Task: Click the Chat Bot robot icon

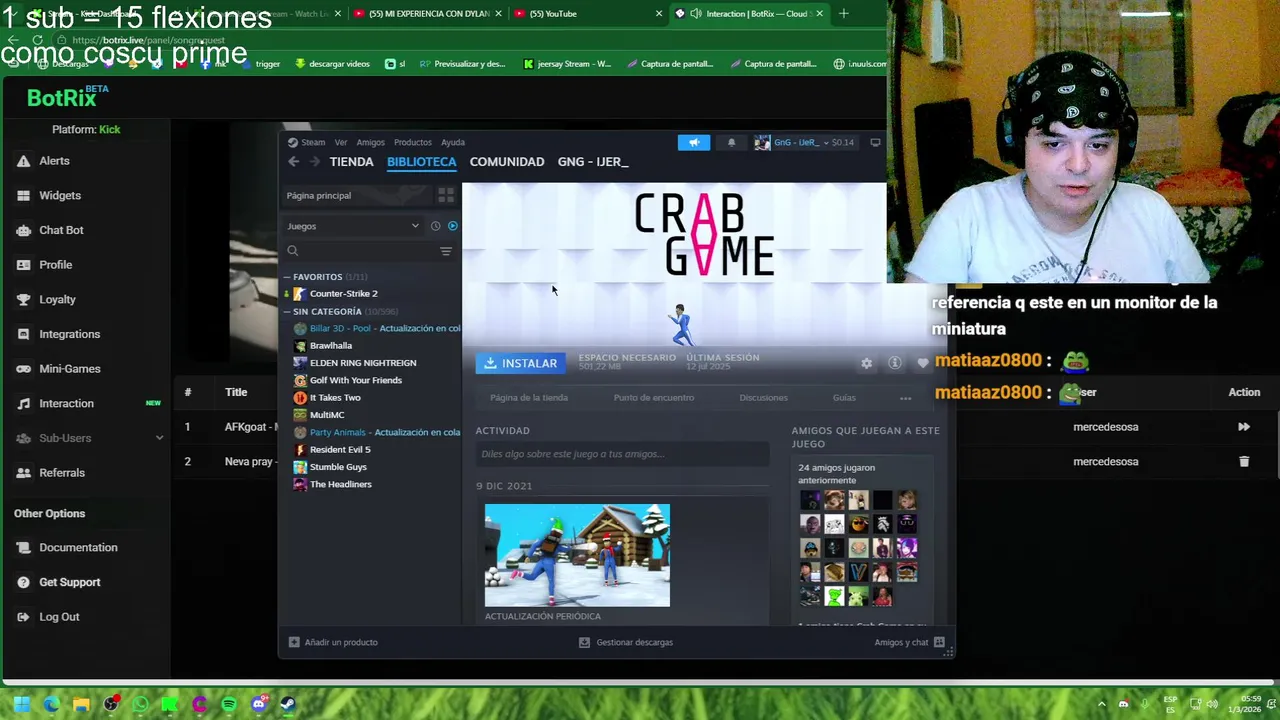Action: tap(24, 230)
